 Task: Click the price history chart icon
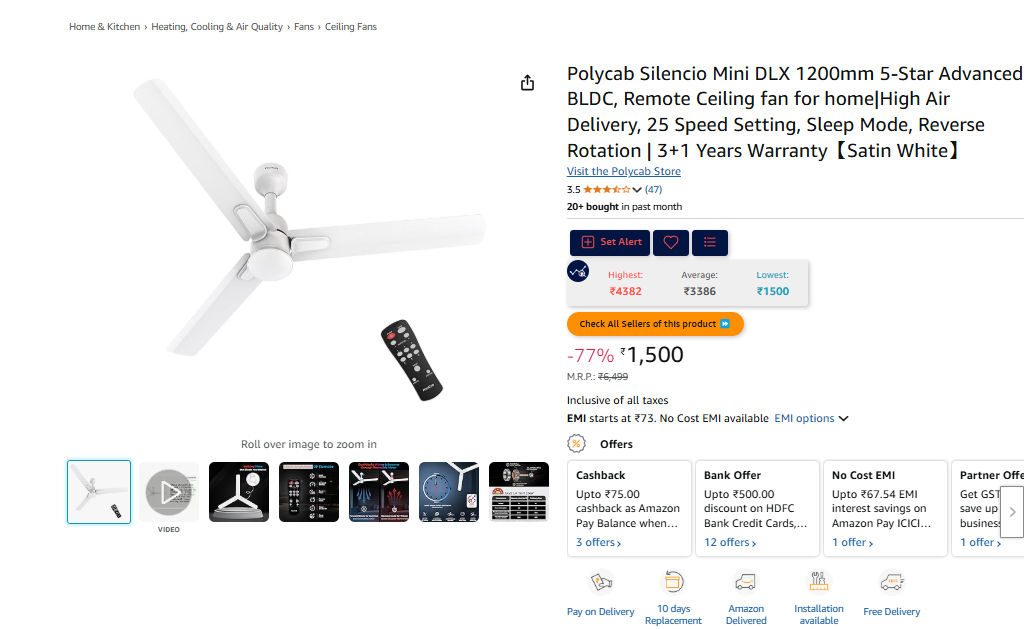(578, 271)
